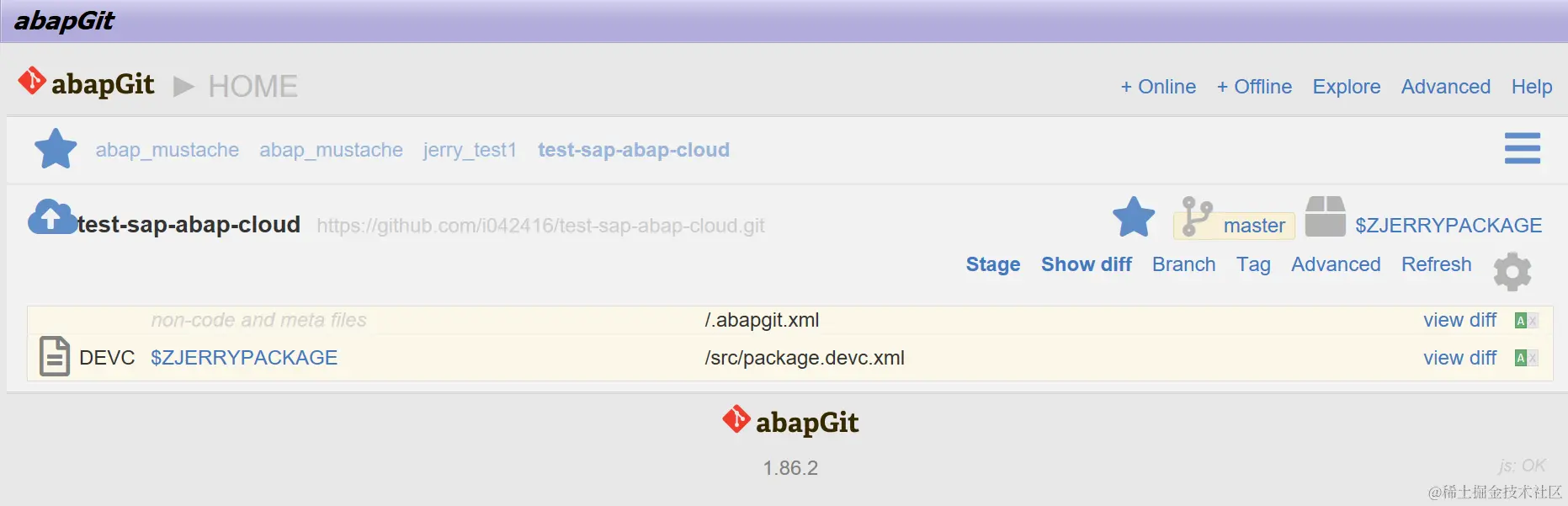Open the Help menu
Screen dimensions: 1568x506
point(1531,87)
